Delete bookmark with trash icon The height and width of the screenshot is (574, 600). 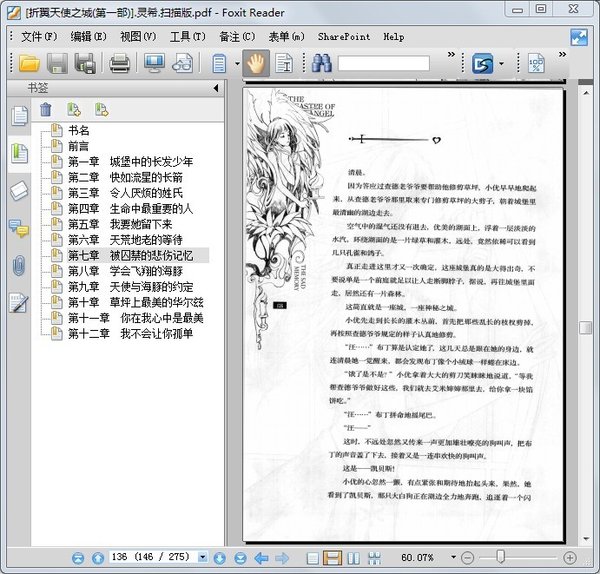click(46, 110)
